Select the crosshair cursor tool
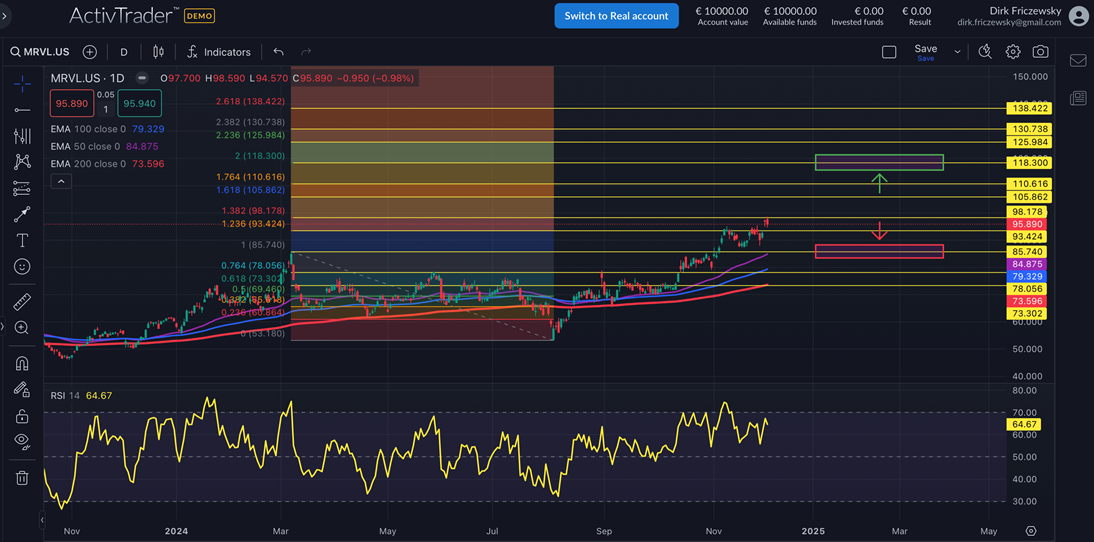Viewport: 1094px width, 542px height. [22, 84]
